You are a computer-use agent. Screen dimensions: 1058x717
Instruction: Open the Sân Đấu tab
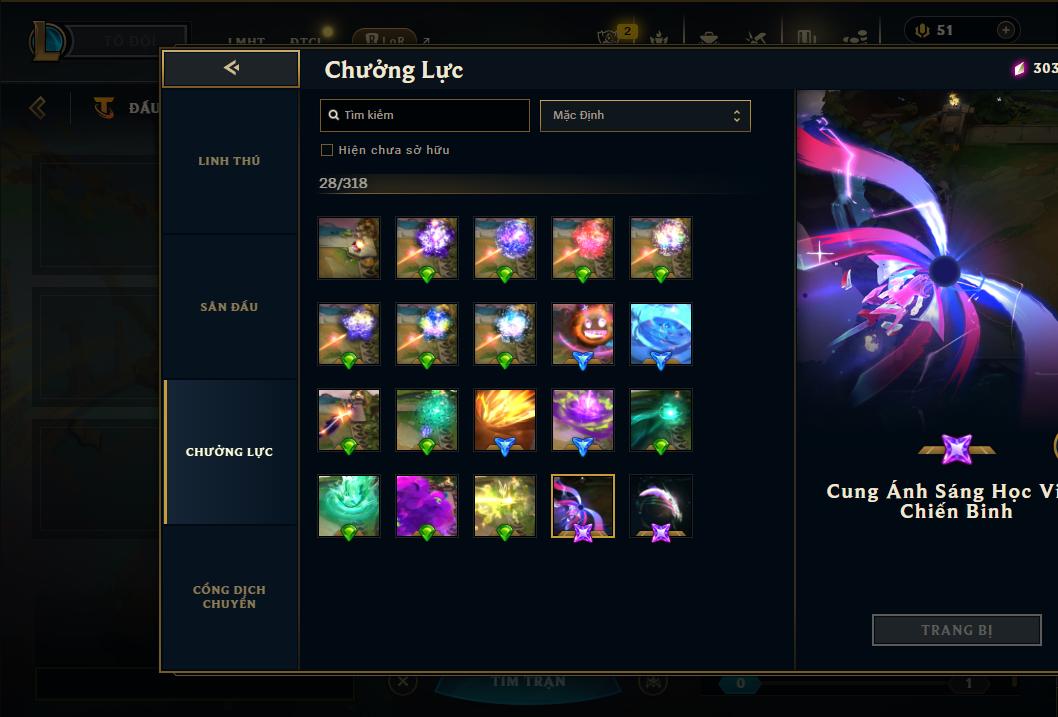click(x=229, y=307)
